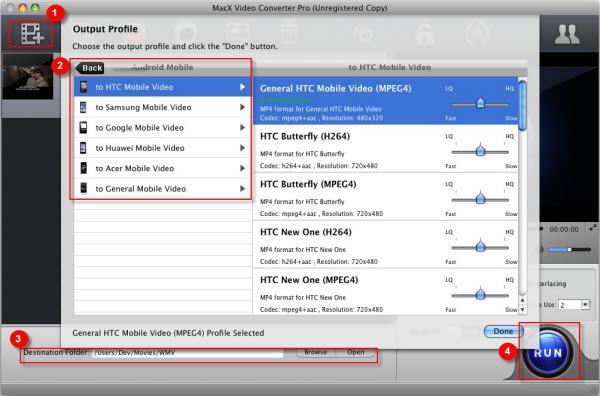Select to HTC Mobile Video
This screenshot has width=600, height=396.
point(163,87)
